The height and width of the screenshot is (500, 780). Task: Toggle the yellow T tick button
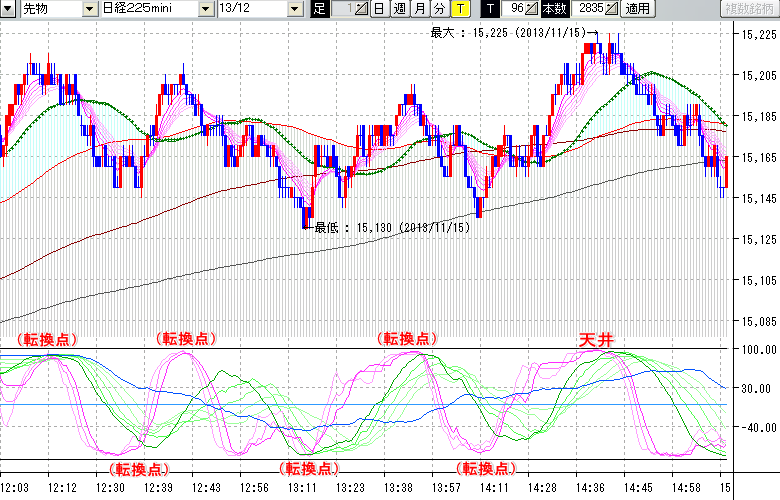point(459,9)
